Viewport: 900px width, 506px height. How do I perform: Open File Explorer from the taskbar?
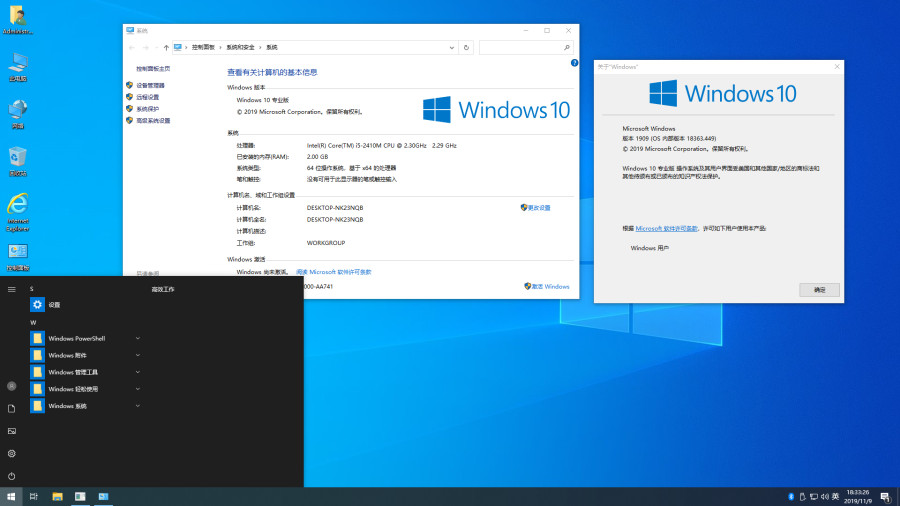pos(57,496)
